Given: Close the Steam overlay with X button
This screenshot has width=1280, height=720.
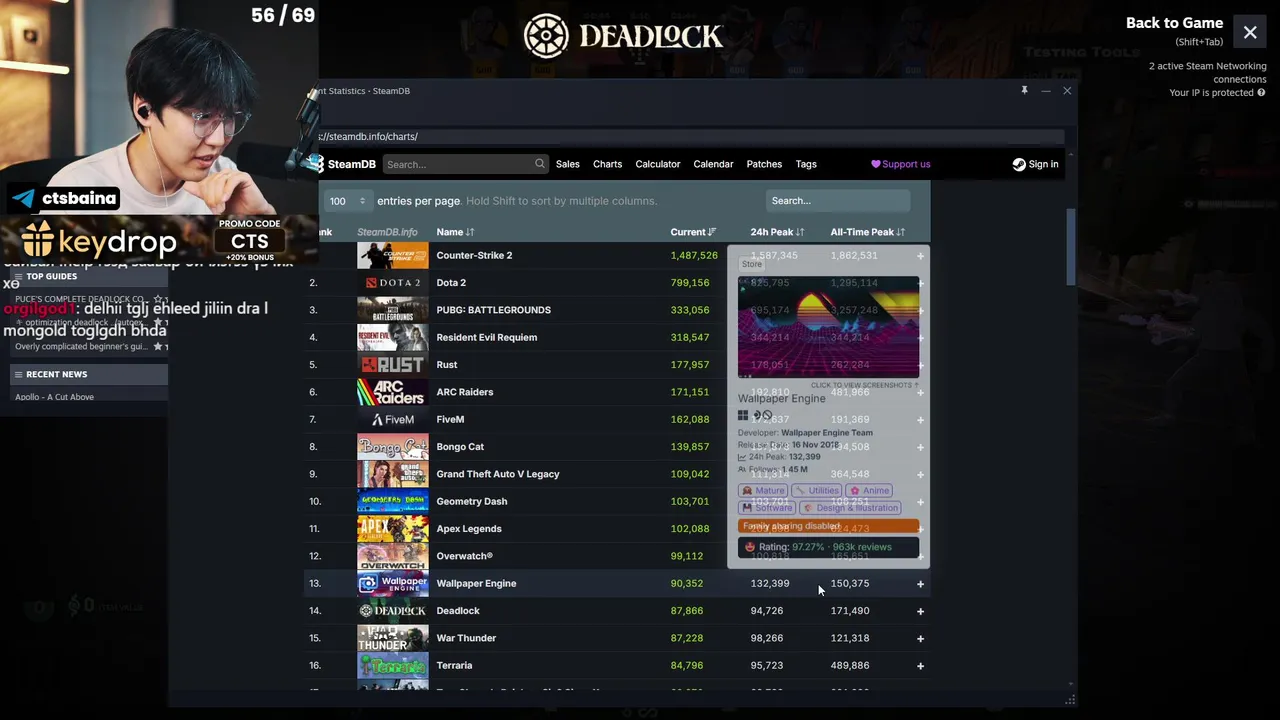Looking at the screenshot, I should (1250, 33).
